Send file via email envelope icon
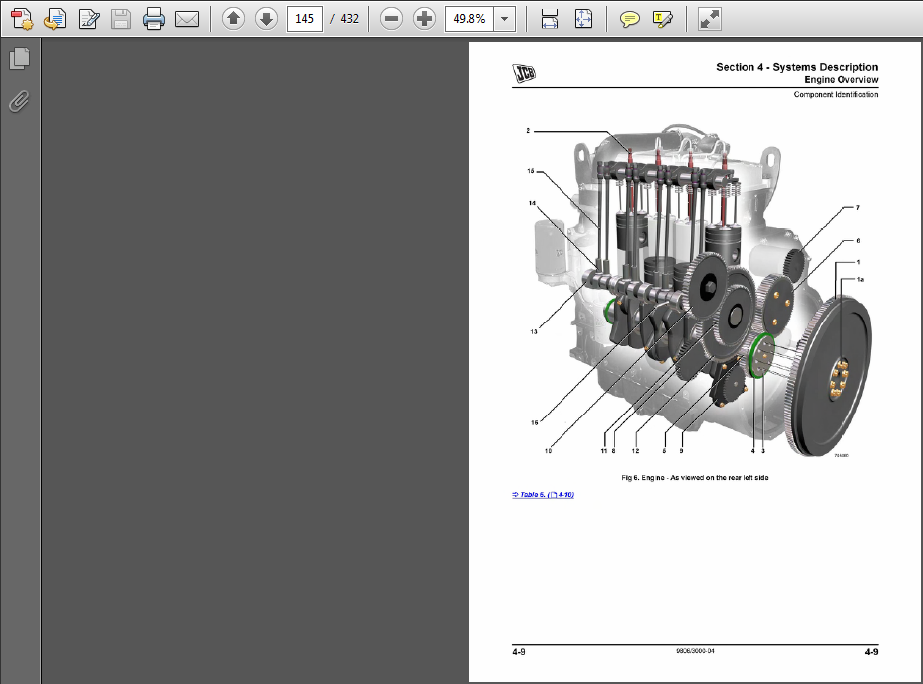The width and height of the screenshot is (923, 684). 186,18
